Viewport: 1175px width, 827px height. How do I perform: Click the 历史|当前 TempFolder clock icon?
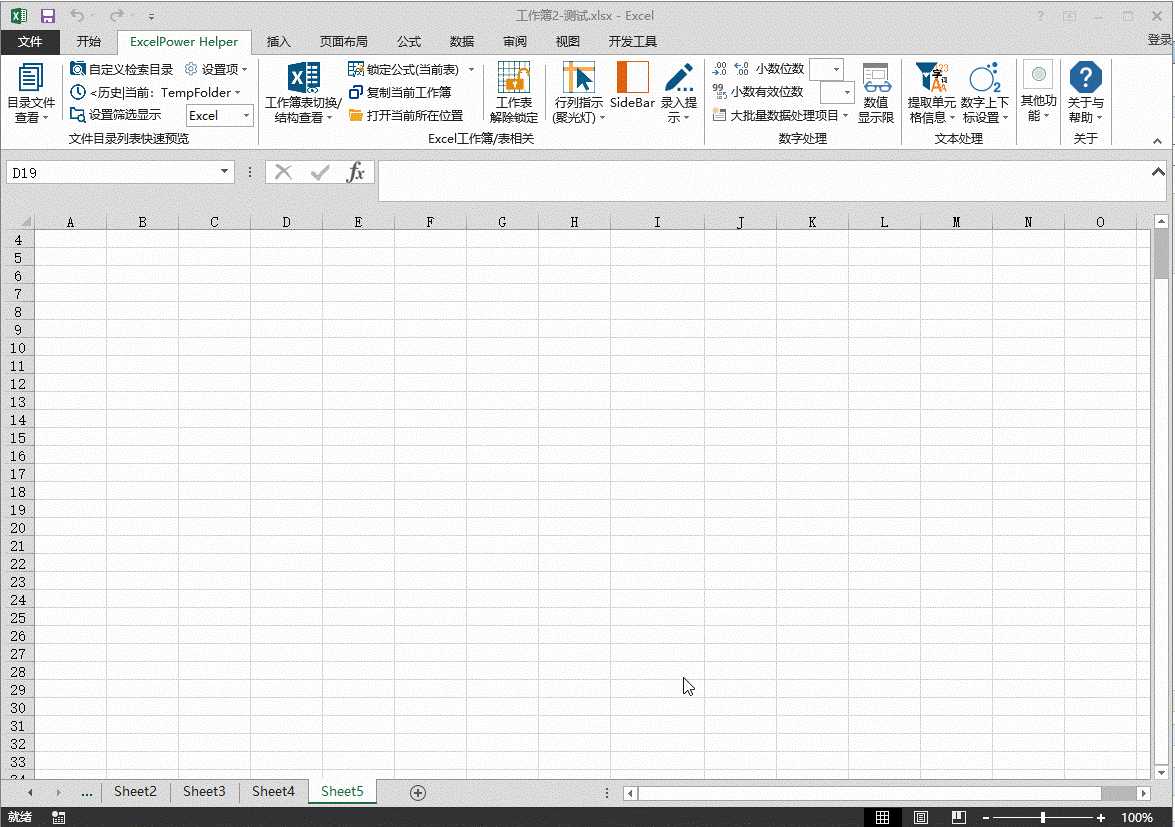(x=77, y=92)
